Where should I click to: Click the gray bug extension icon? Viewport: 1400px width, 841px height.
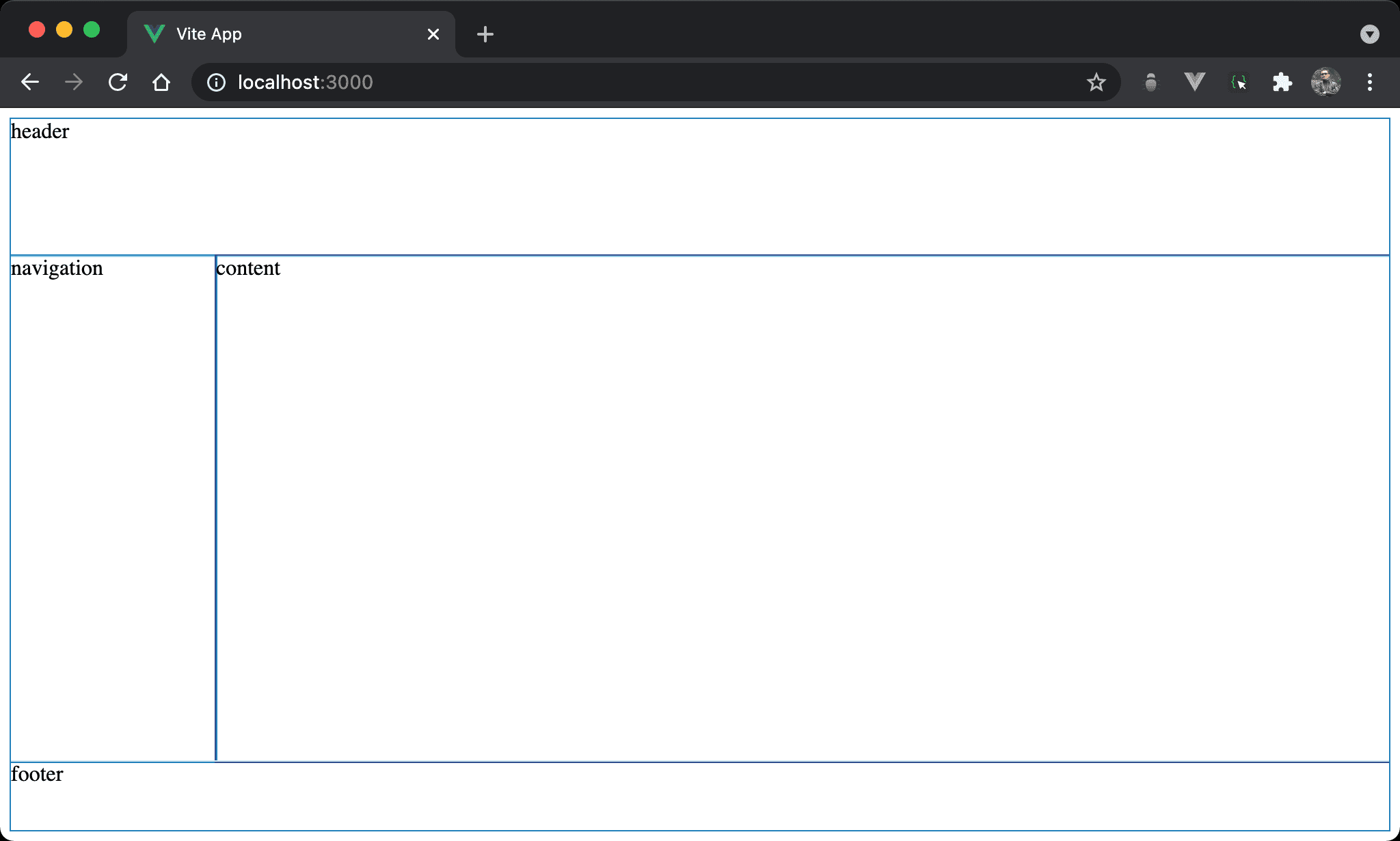tap(1151, 82)
